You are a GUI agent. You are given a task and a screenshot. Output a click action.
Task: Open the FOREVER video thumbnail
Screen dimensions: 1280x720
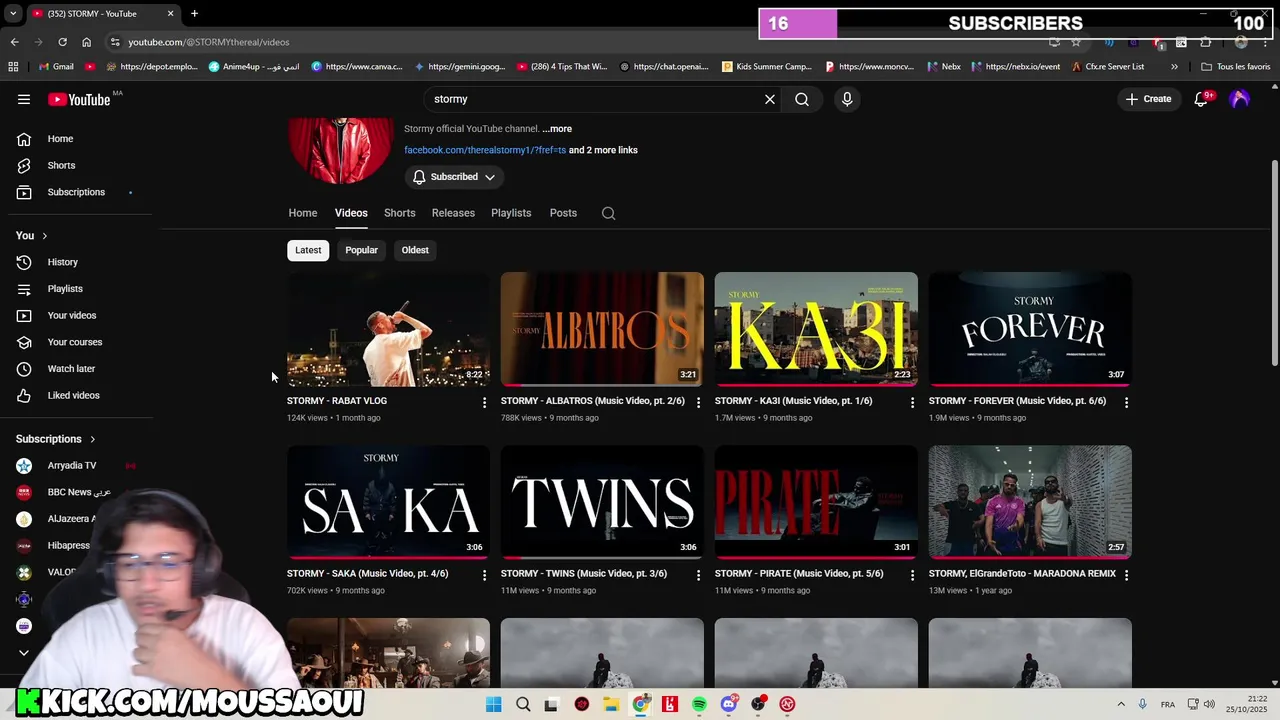pyautogui.click(x=1030, y=329)
